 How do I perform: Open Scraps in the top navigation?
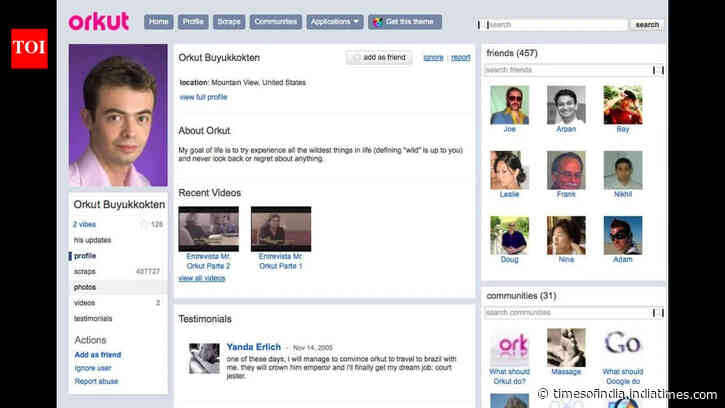[229, 22]
